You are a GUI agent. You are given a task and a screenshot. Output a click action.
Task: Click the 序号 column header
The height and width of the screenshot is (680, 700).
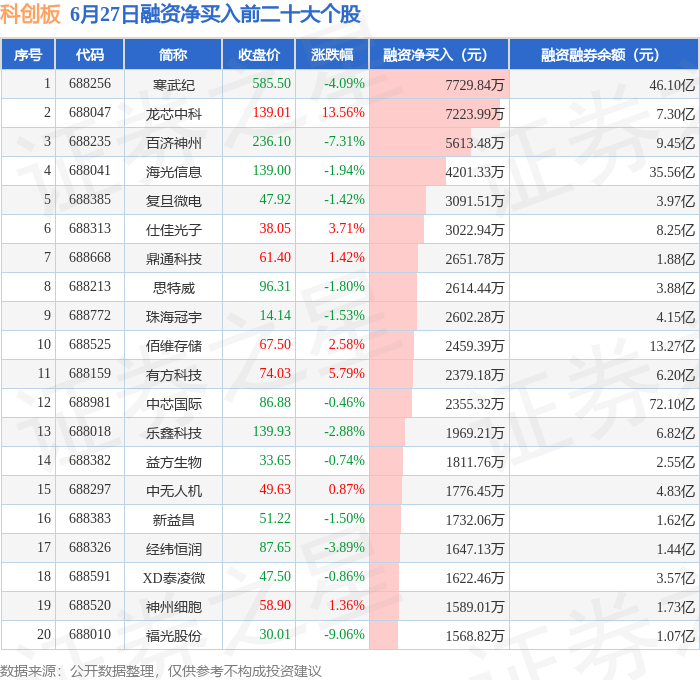point(28,54)
